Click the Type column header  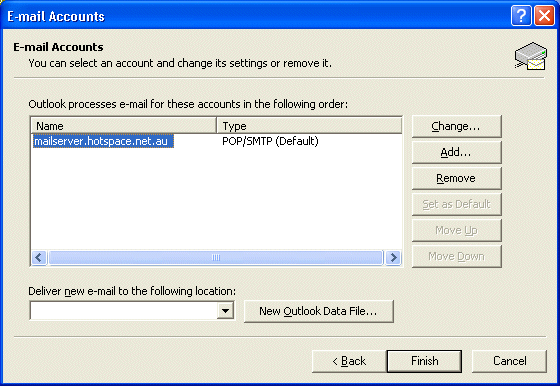click(x=309, y=126)
